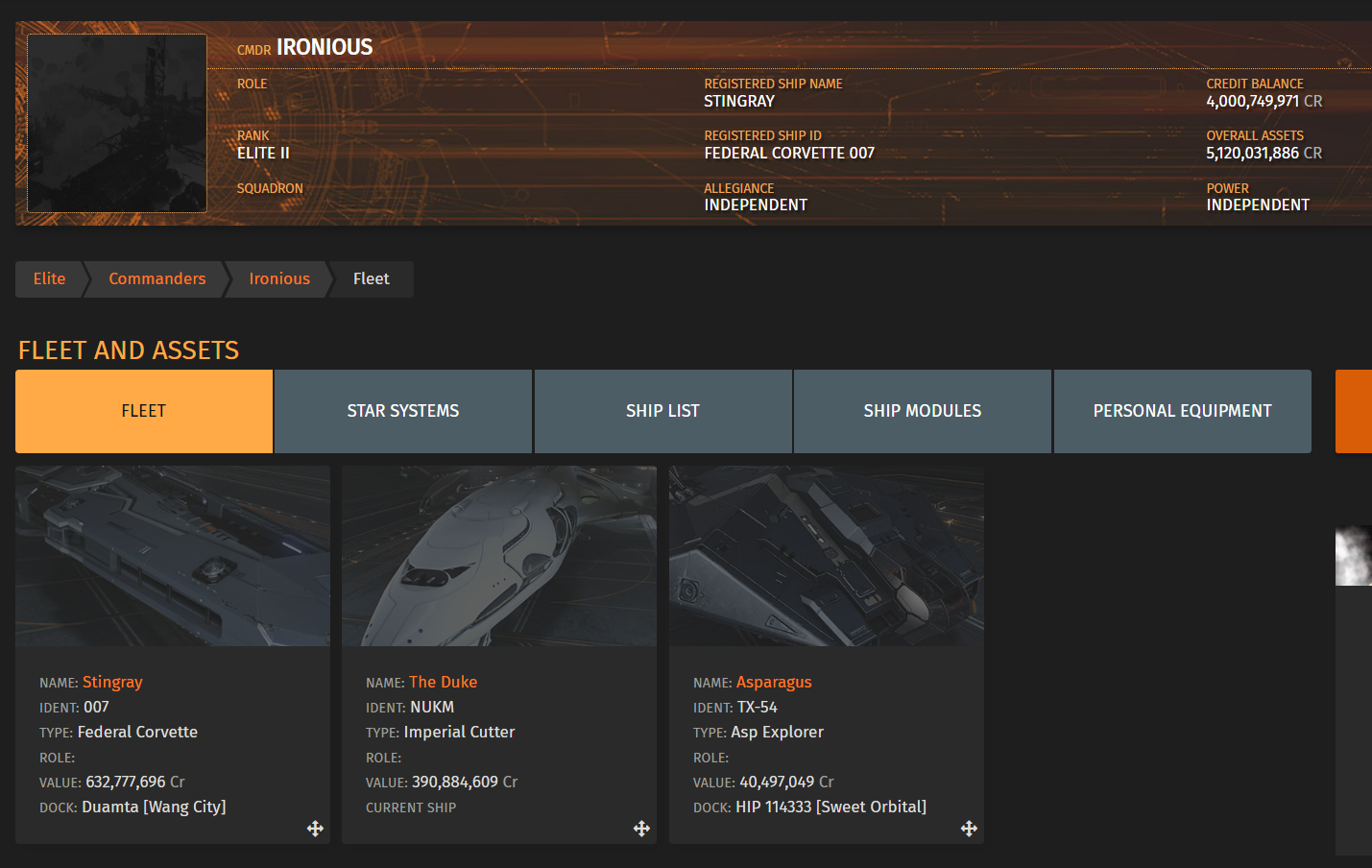
Task: Click the CURRENT SHIP label on The Duke
Action: [411, 808]
